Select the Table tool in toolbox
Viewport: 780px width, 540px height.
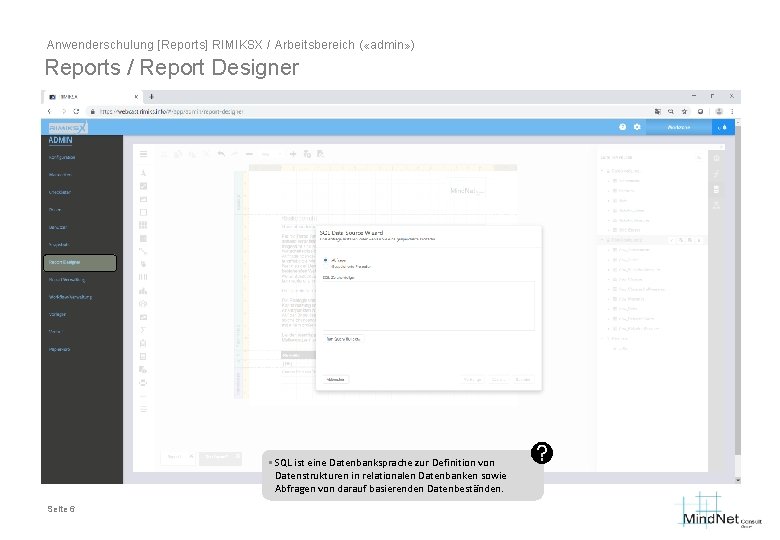point(143,225)
